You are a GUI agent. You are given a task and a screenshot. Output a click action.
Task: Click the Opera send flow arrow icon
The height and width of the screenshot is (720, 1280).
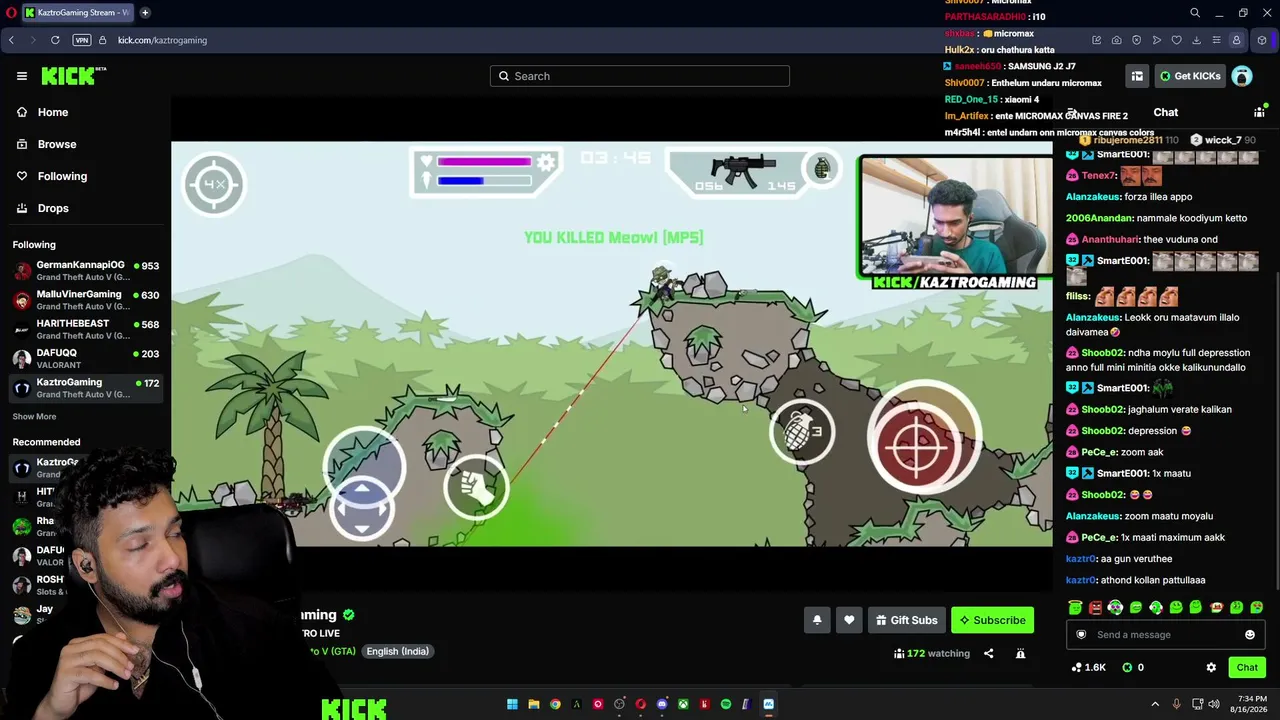(x=1156, y=40)
